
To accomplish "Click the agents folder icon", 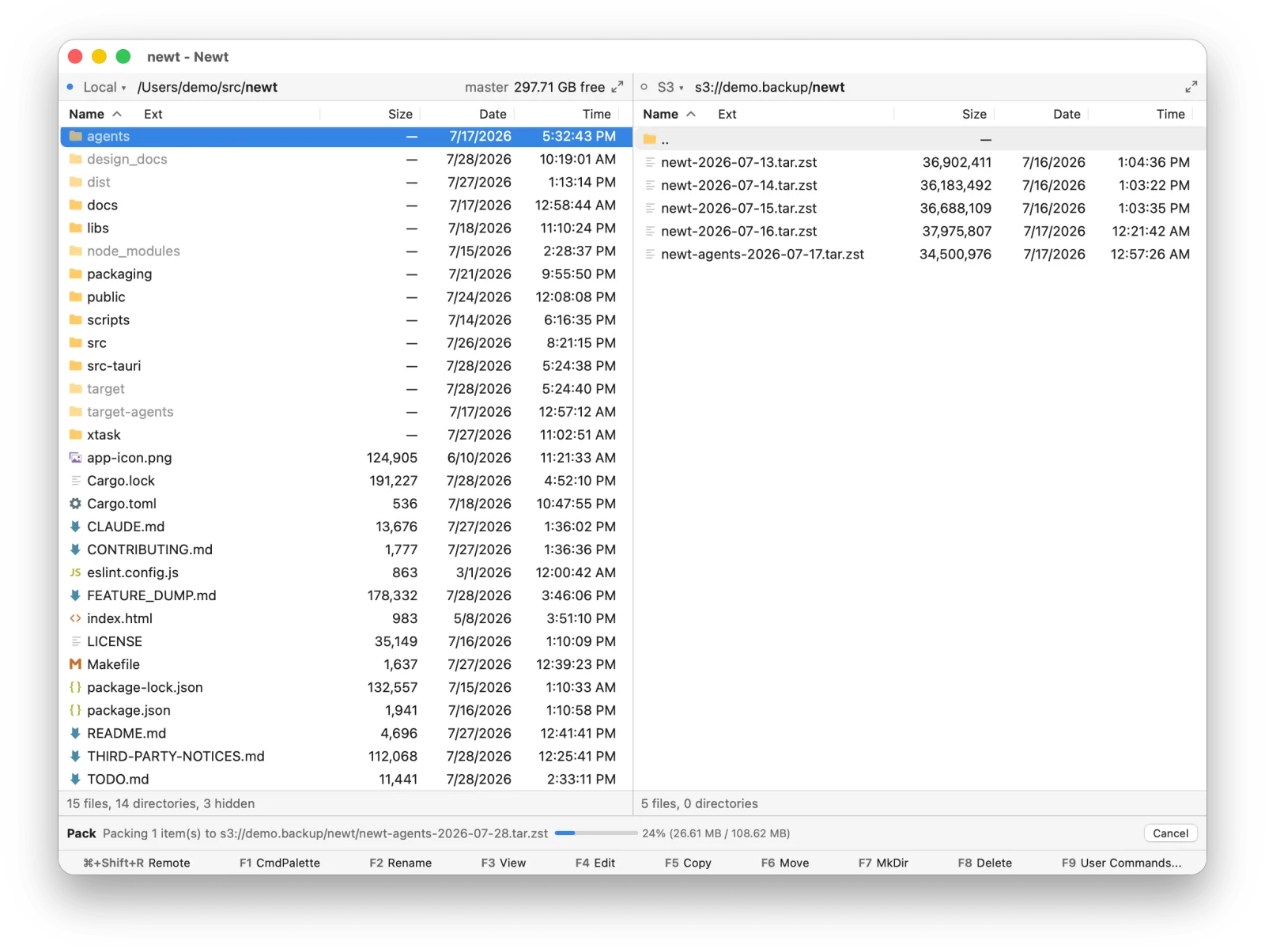I will [x=76, y=136].
